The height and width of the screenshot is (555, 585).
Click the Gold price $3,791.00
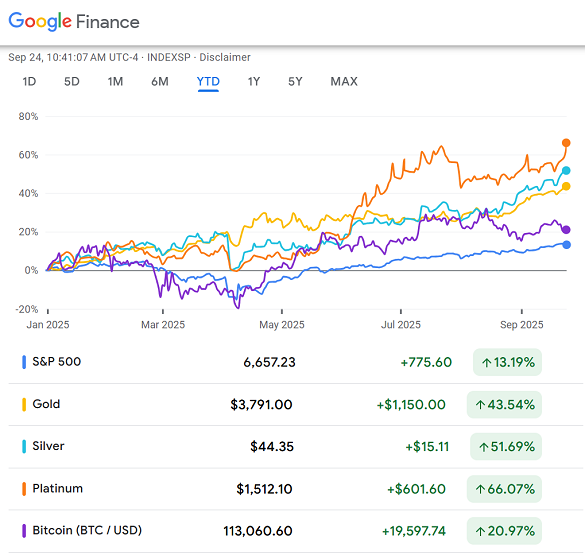[x=261, y=404]
